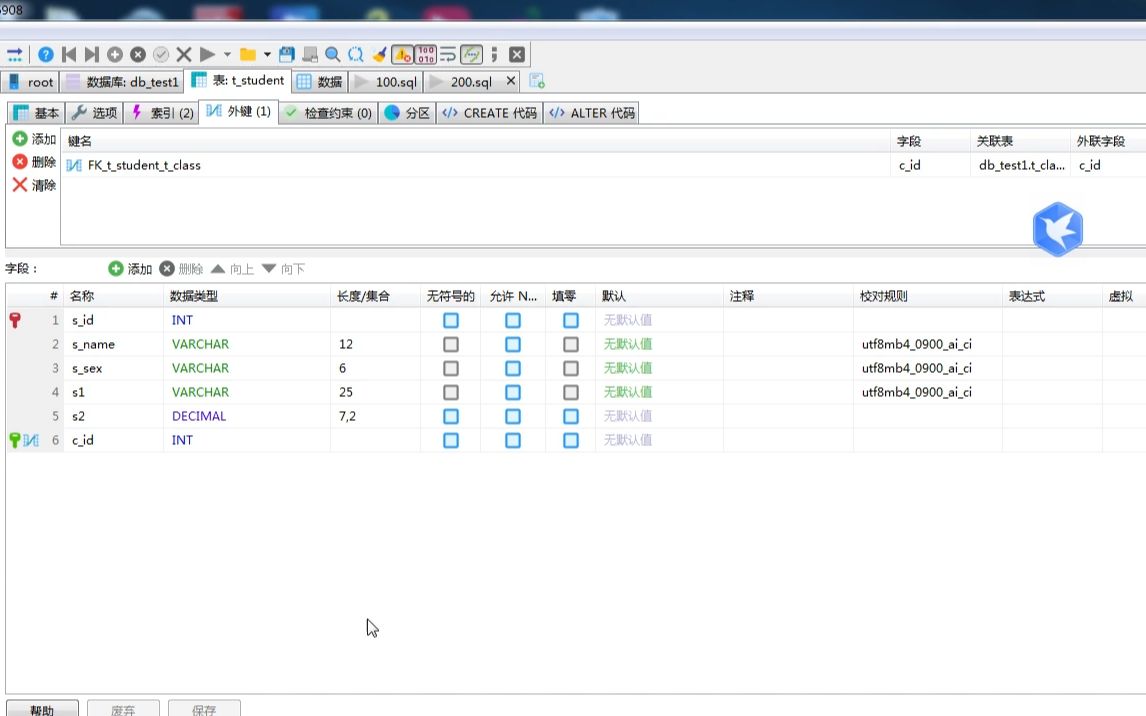Click the 保存 save button at the bottom

(x=204, y=710)
